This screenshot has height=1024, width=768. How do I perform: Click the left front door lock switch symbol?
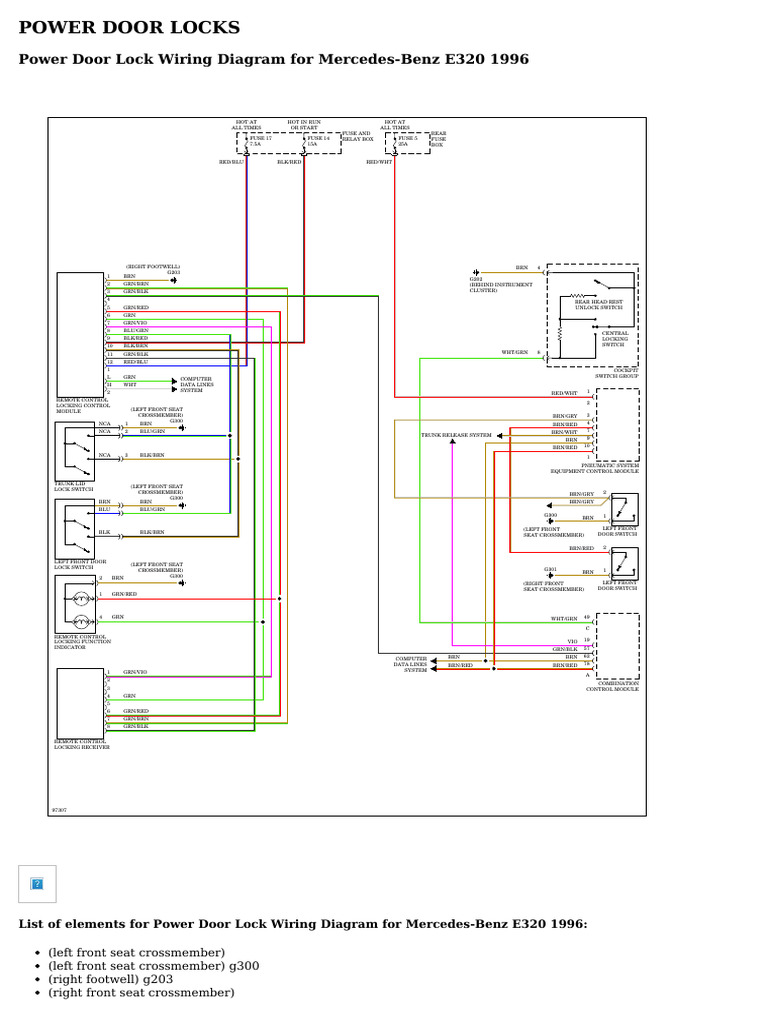(x=75, y=529)
